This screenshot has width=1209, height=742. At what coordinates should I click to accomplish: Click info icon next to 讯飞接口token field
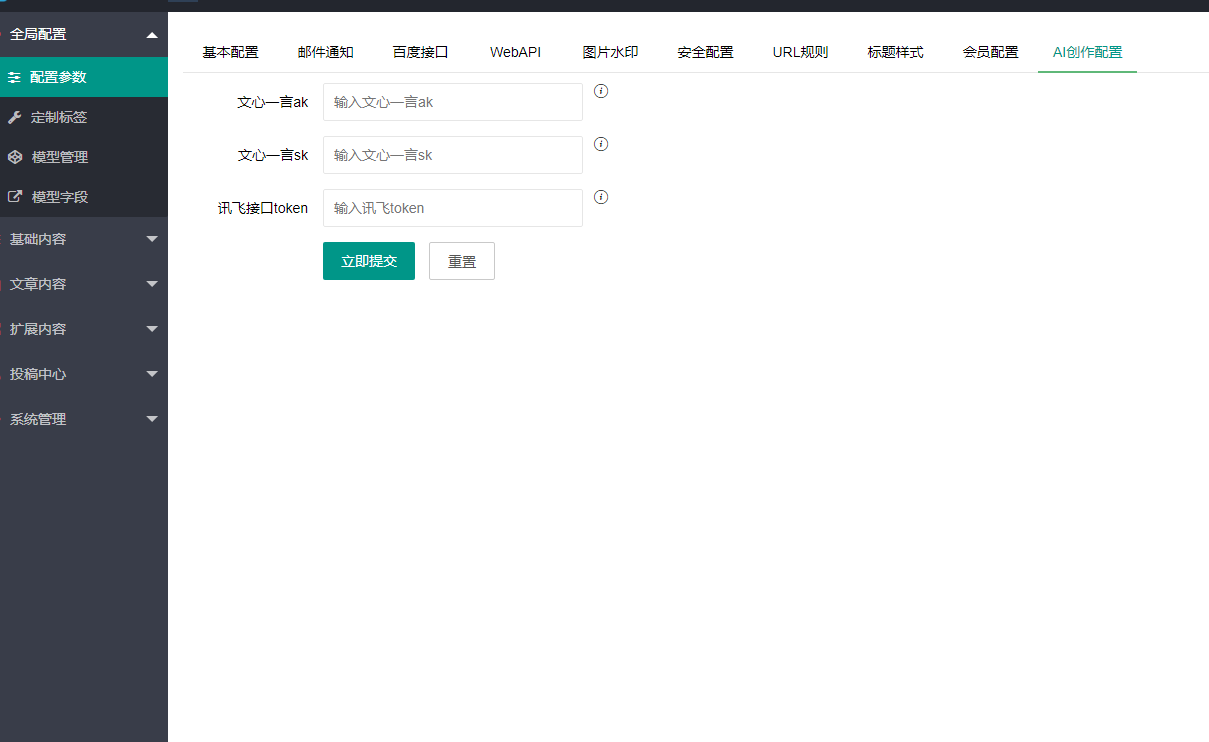[601, 197]
